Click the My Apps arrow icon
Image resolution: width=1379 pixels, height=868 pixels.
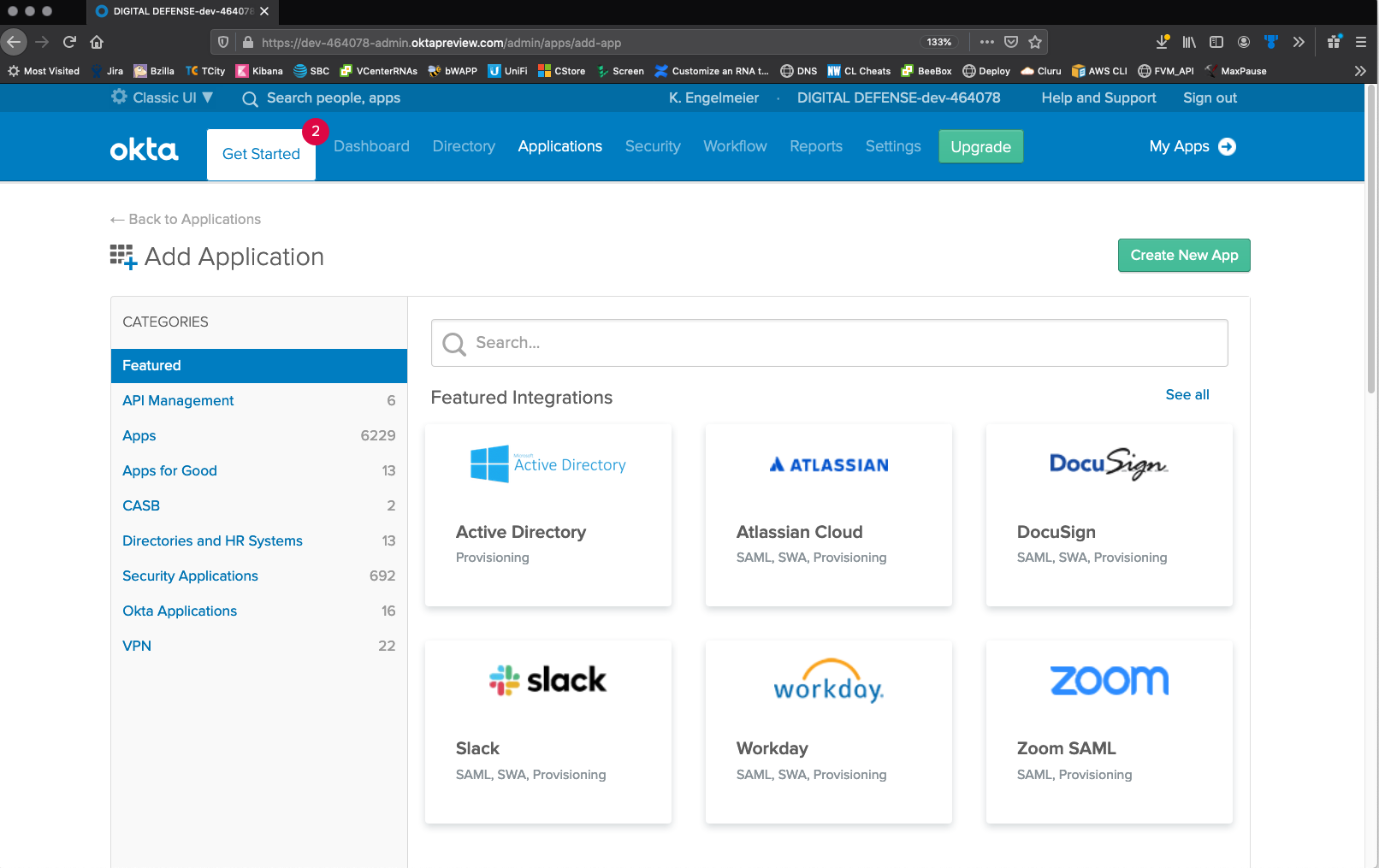1227,146
